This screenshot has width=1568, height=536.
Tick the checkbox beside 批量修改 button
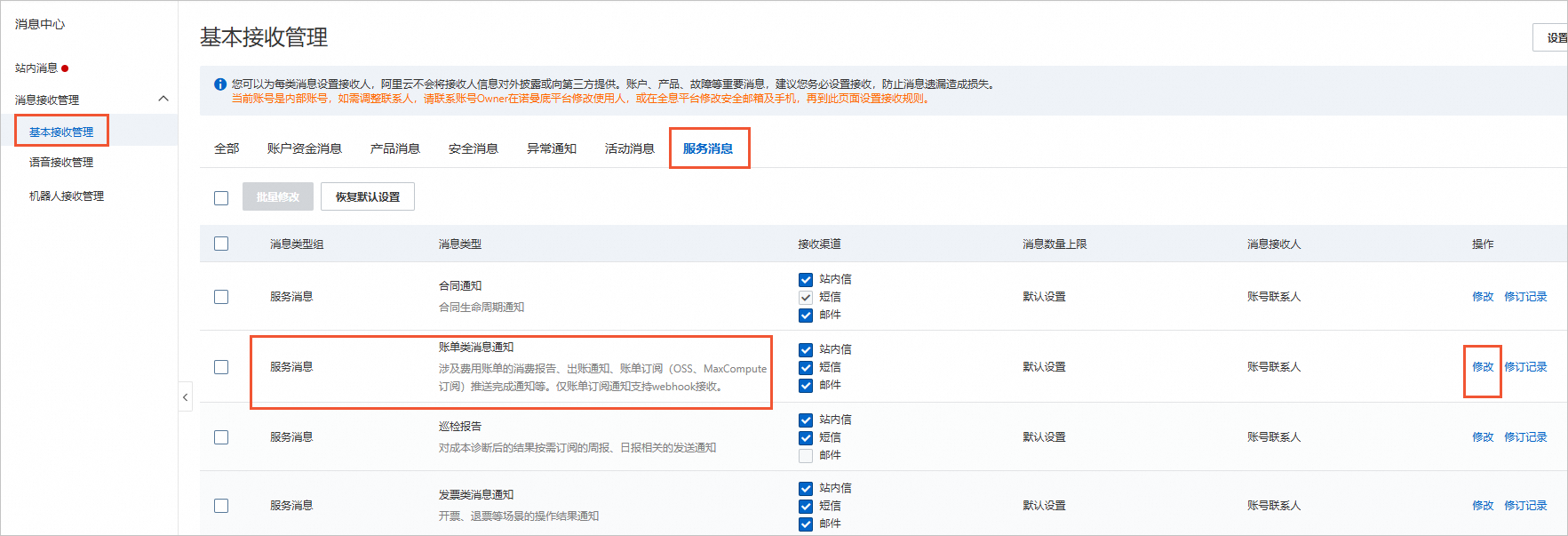[221, 198]
